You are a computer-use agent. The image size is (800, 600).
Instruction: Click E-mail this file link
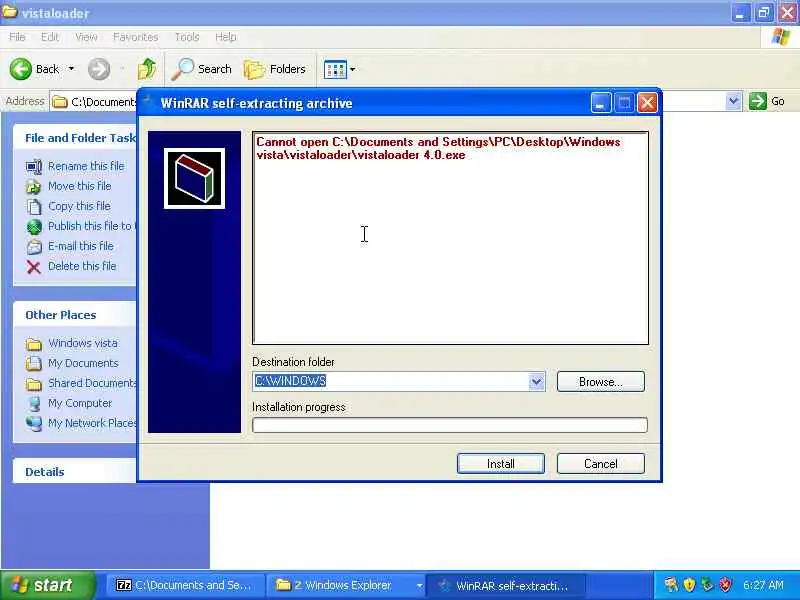coord(81,246)
